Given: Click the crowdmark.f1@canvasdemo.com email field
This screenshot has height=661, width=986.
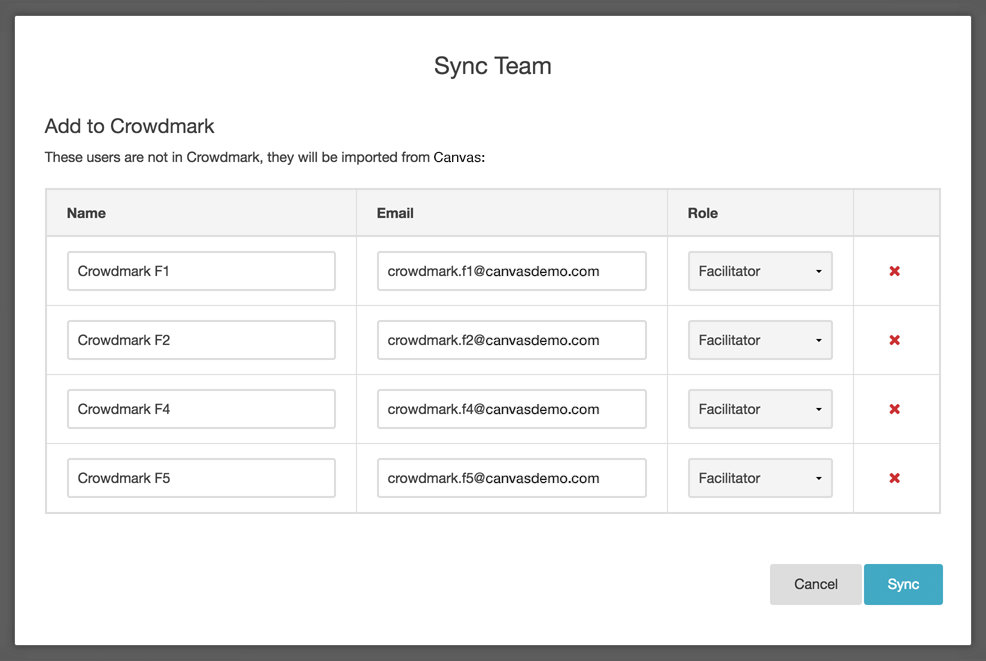Looking at the screenshot, I should [511, 270].
